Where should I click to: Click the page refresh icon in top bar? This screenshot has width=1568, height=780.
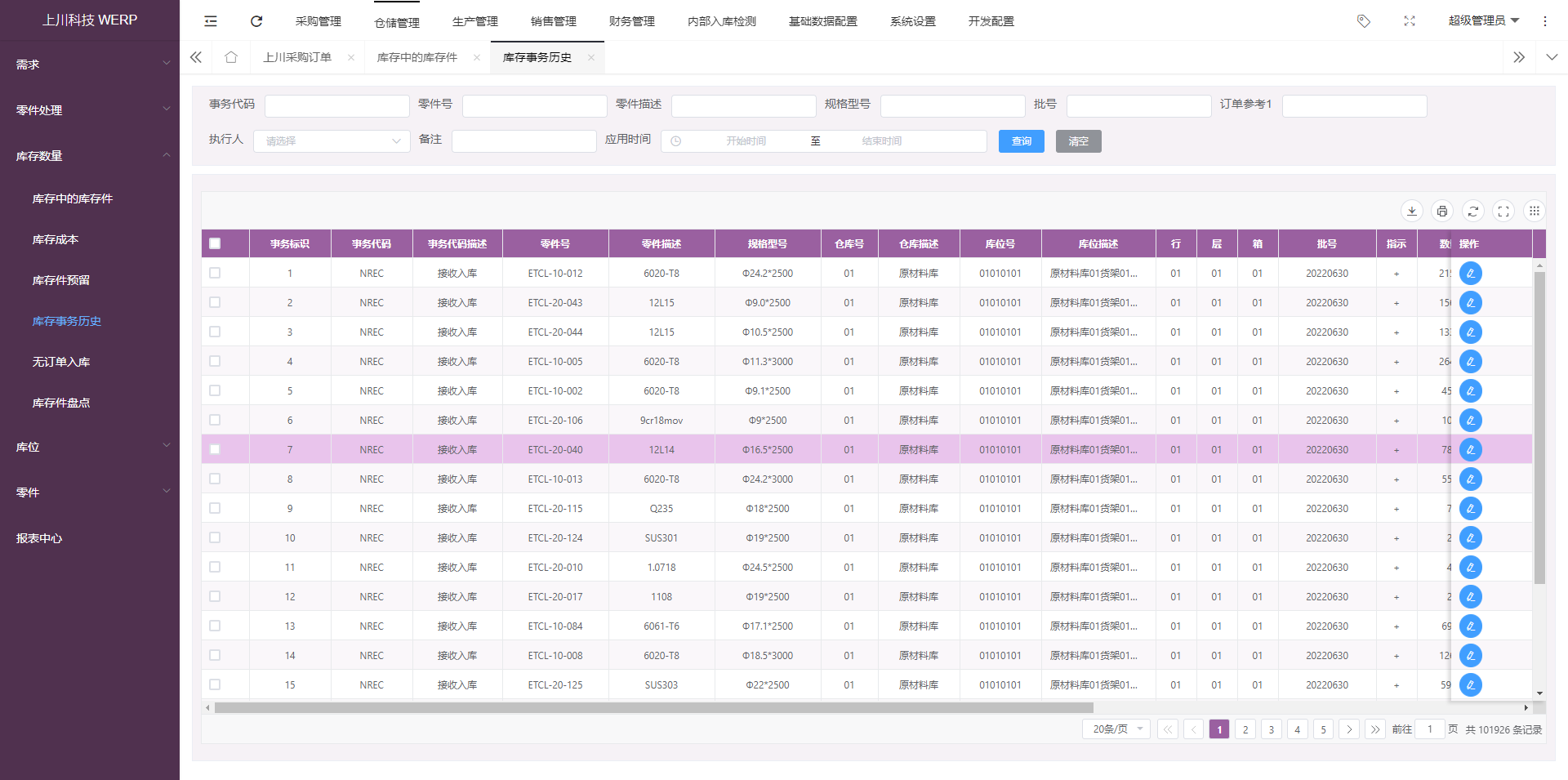(256, 21)
